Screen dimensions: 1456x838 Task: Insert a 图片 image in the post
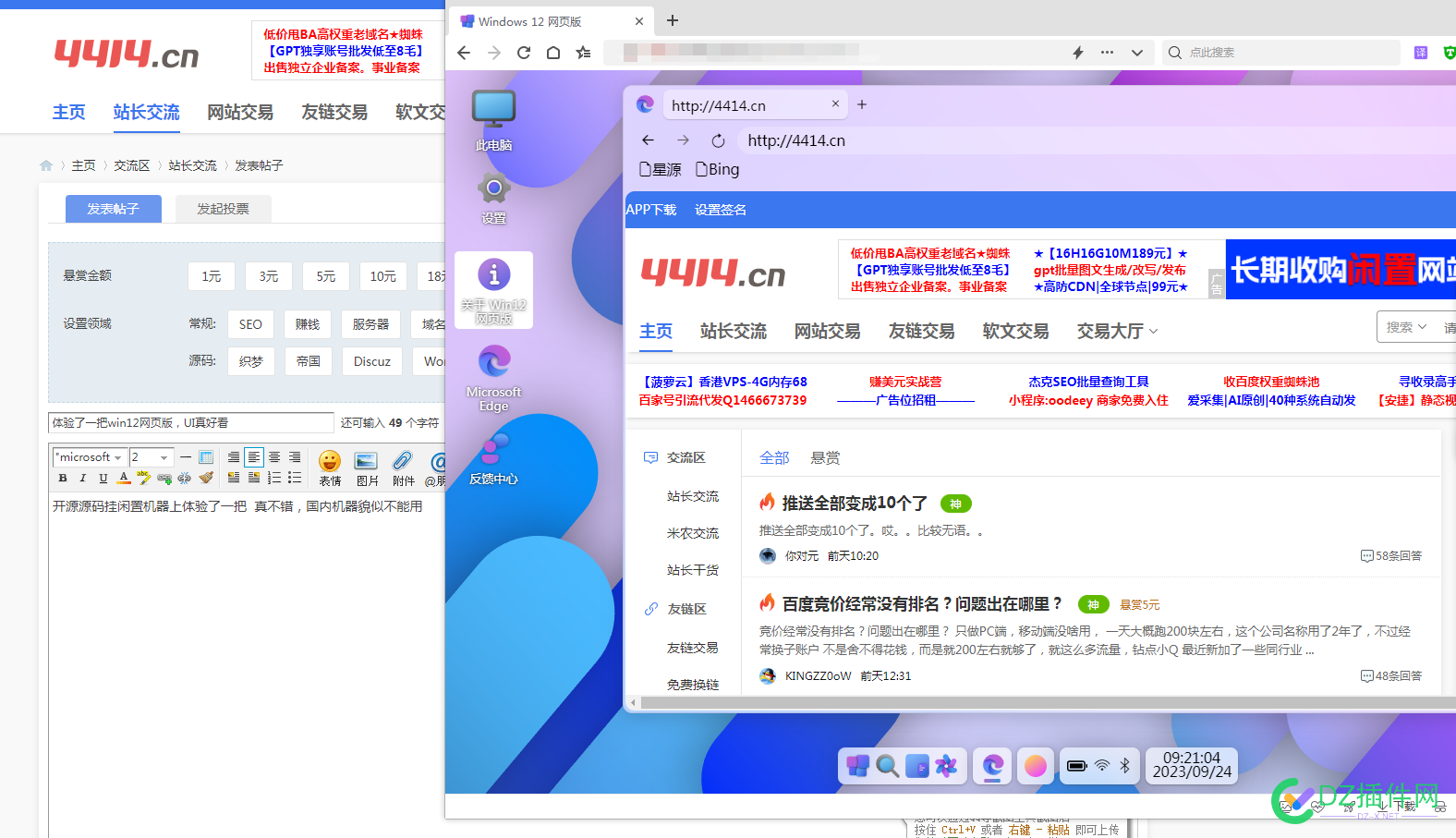pyautogui.click(x=367, y=468)
